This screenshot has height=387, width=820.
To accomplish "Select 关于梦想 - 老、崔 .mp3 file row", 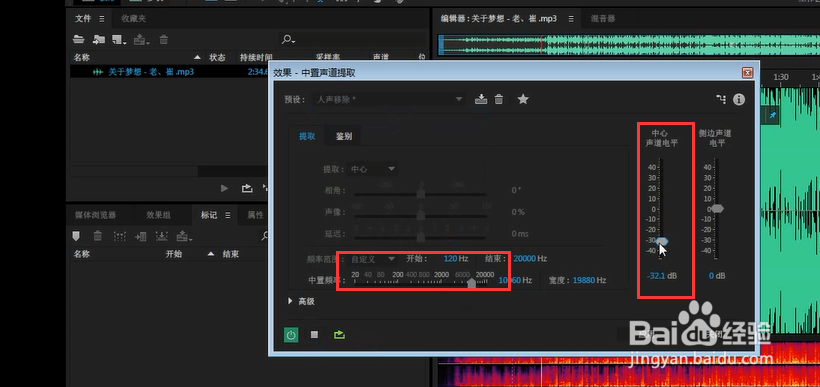I will coord(170,72).
